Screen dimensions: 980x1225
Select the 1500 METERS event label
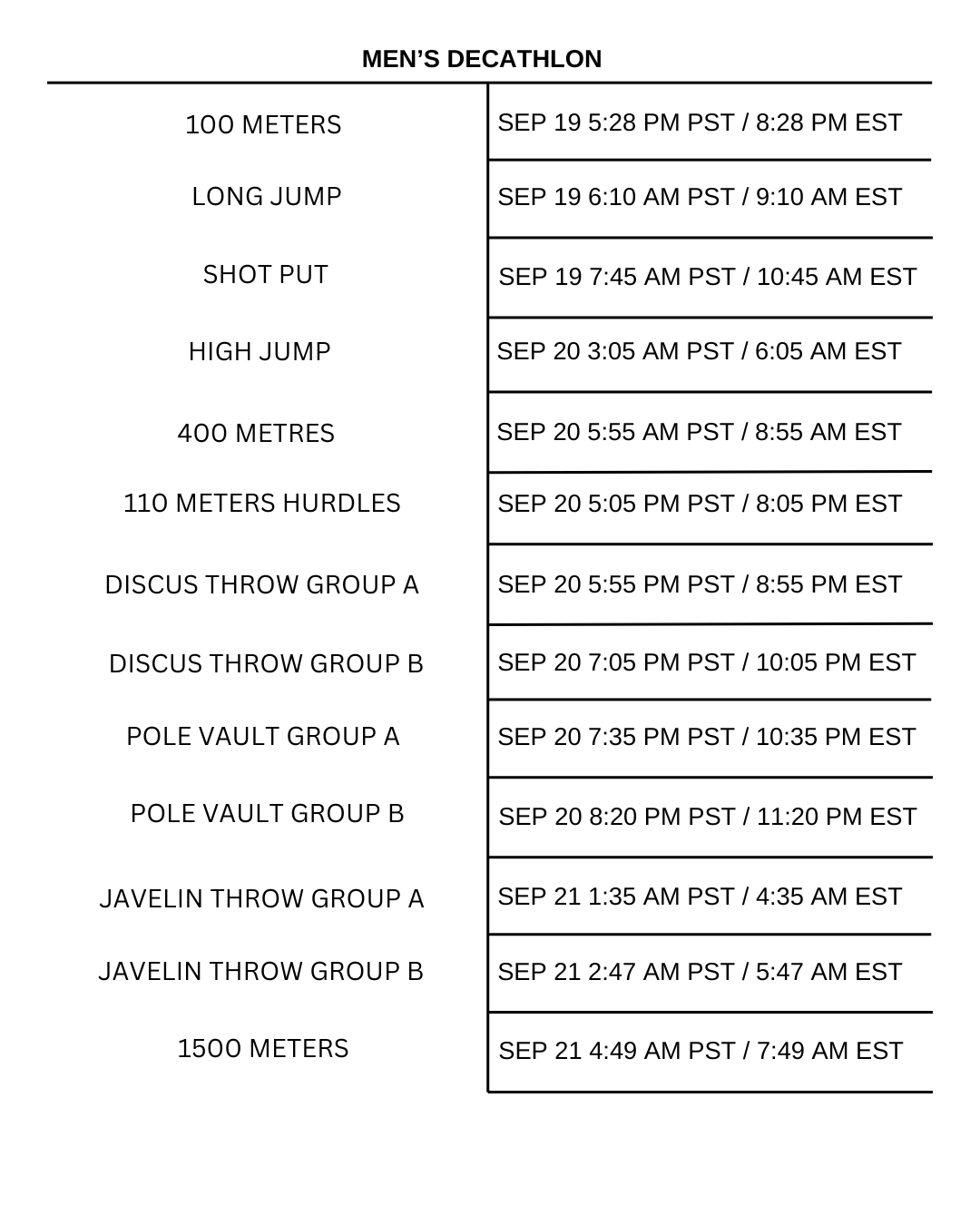tap(263, 1049)
